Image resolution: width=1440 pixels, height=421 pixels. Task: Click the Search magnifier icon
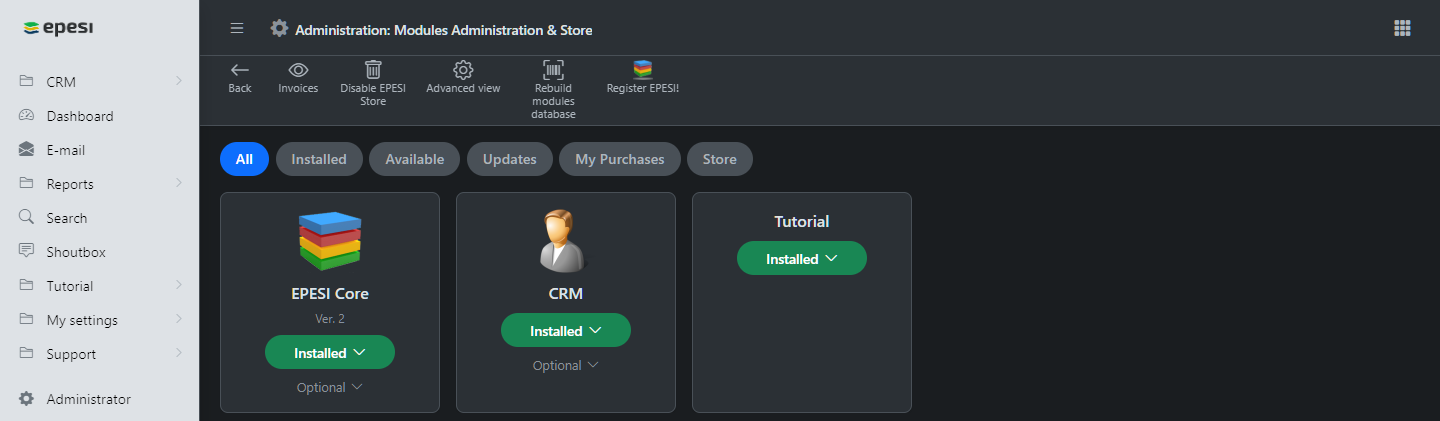[27, 217]
